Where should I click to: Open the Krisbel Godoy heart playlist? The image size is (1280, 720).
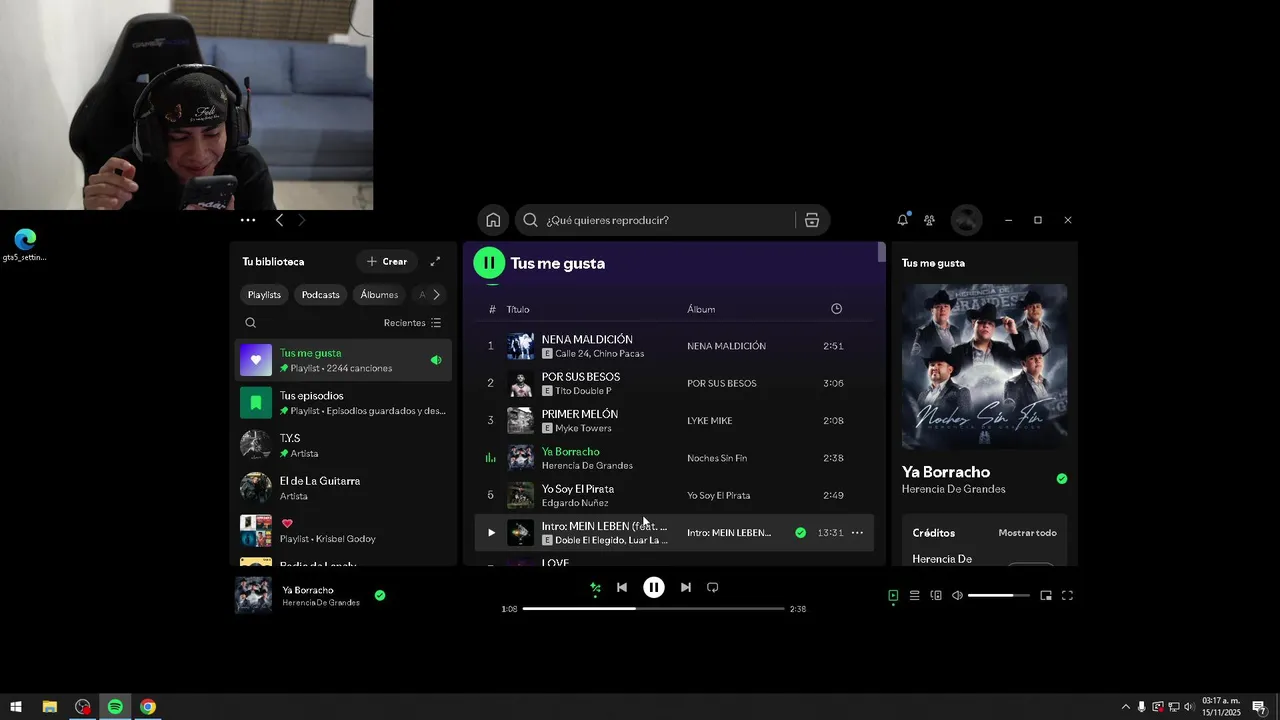(344, 531)
